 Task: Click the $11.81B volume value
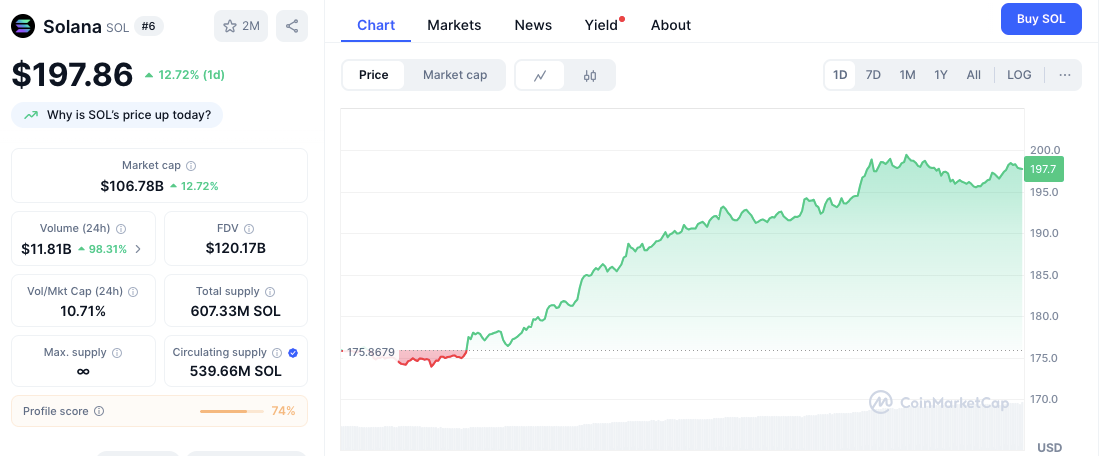point(47,249)
